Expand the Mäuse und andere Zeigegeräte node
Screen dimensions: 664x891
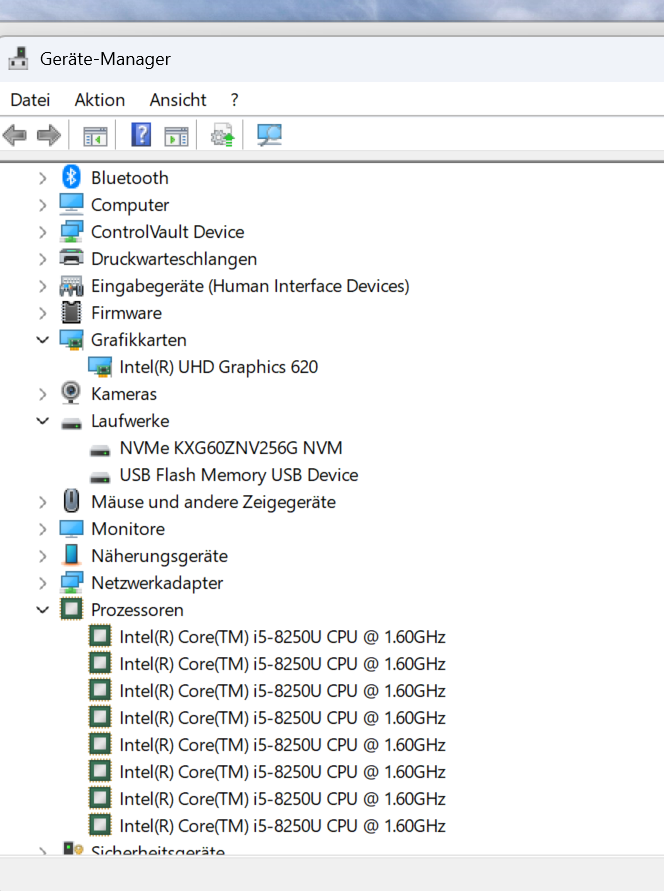tap(43, 502)
